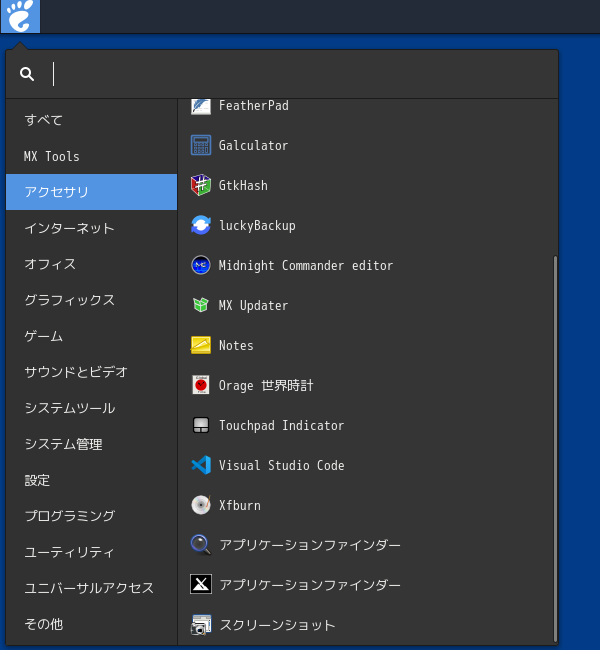
Task: Click the Visual Studio Code label
Action: click(281, 466)
